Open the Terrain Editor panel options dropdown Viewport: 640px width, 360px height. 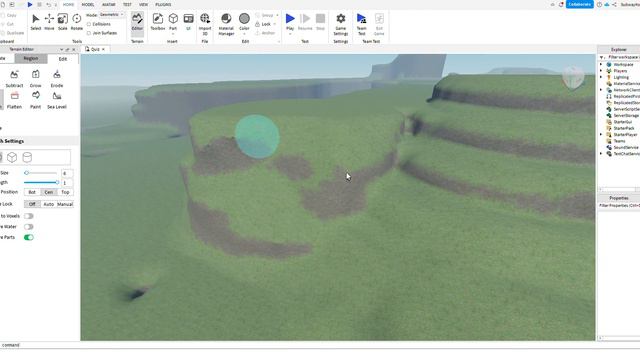[62, 49]
